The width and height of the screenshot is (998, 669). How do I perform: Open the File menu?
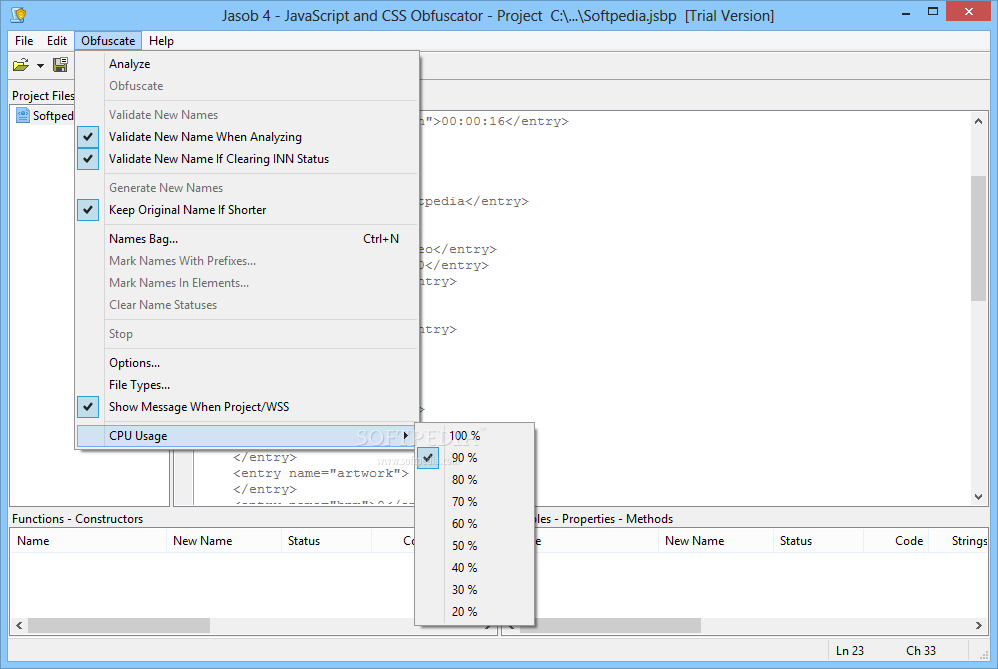24,41
